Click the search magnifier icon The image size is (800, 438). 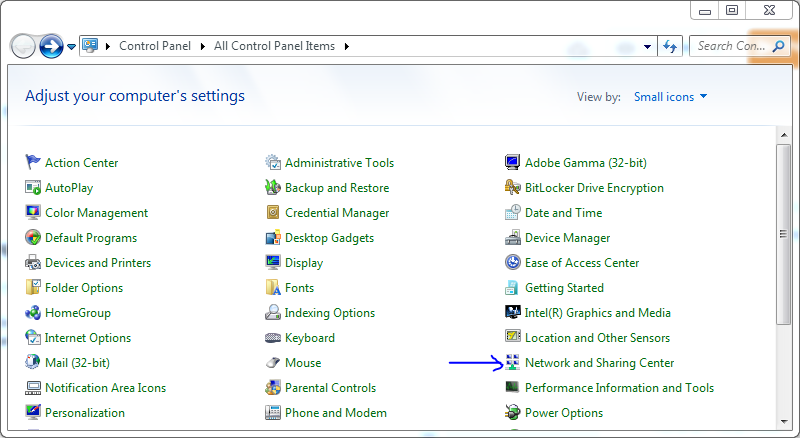point(779,46)
